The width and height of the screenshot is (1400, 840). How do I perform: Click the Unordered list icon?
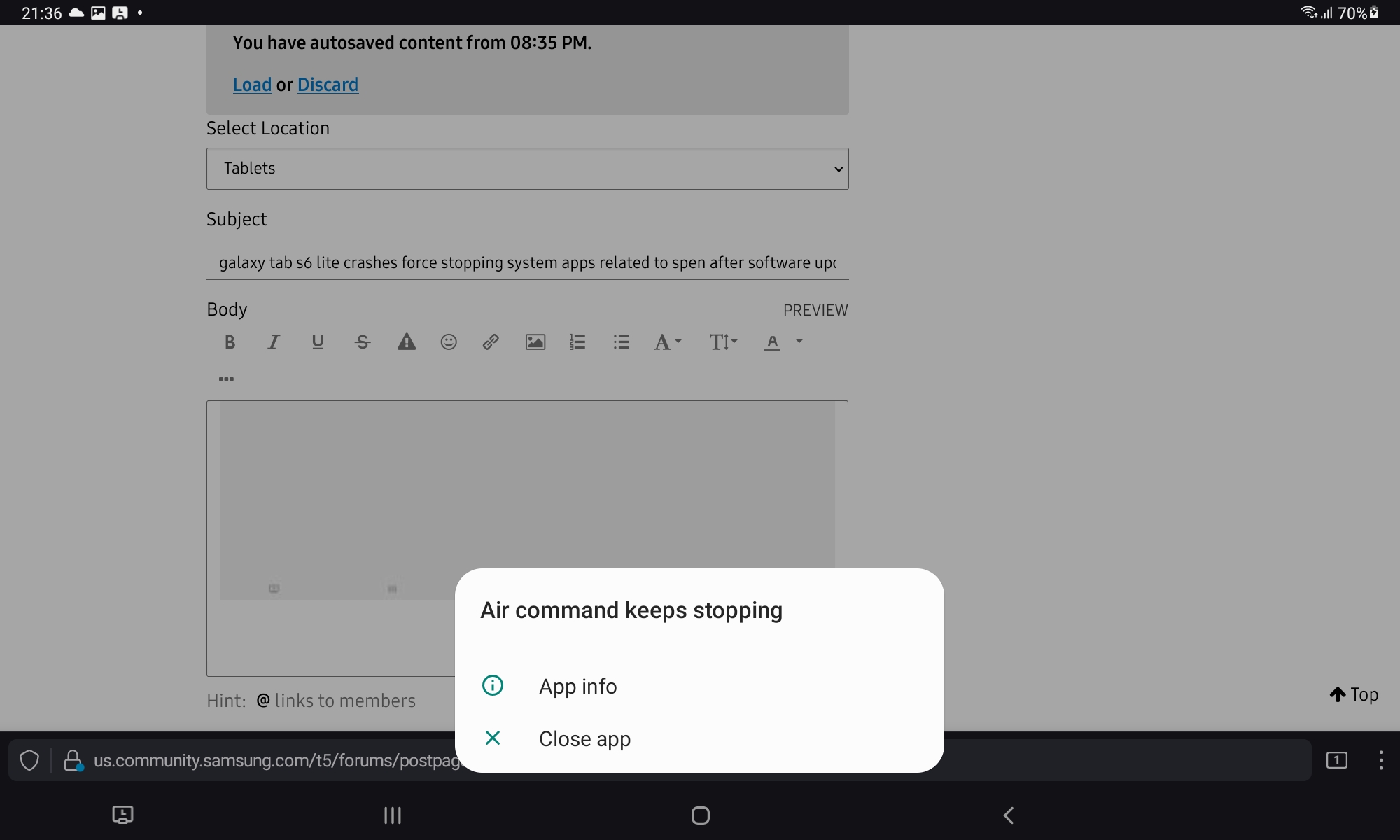click(622, 342)
